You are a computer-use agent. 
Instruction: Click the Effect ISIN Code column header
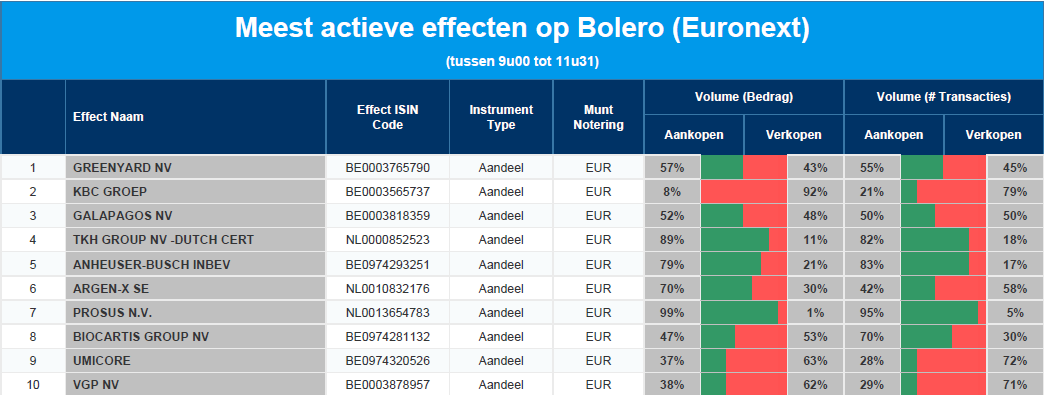pos(388,117)
